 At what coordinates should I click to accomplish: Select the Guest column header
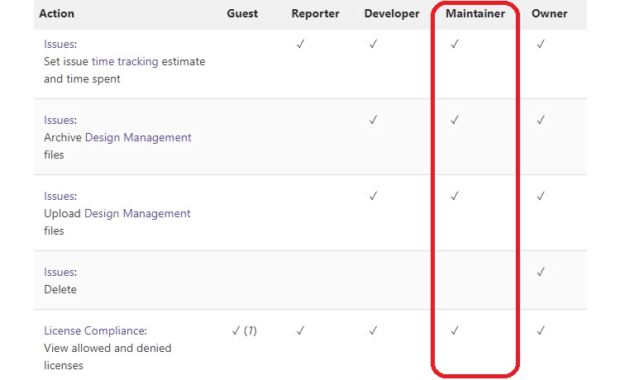242,13
